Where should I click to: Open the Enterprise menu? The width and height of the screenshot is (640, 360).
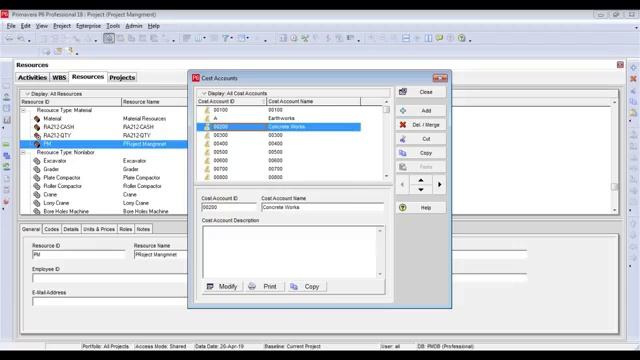tap(88, 26)
